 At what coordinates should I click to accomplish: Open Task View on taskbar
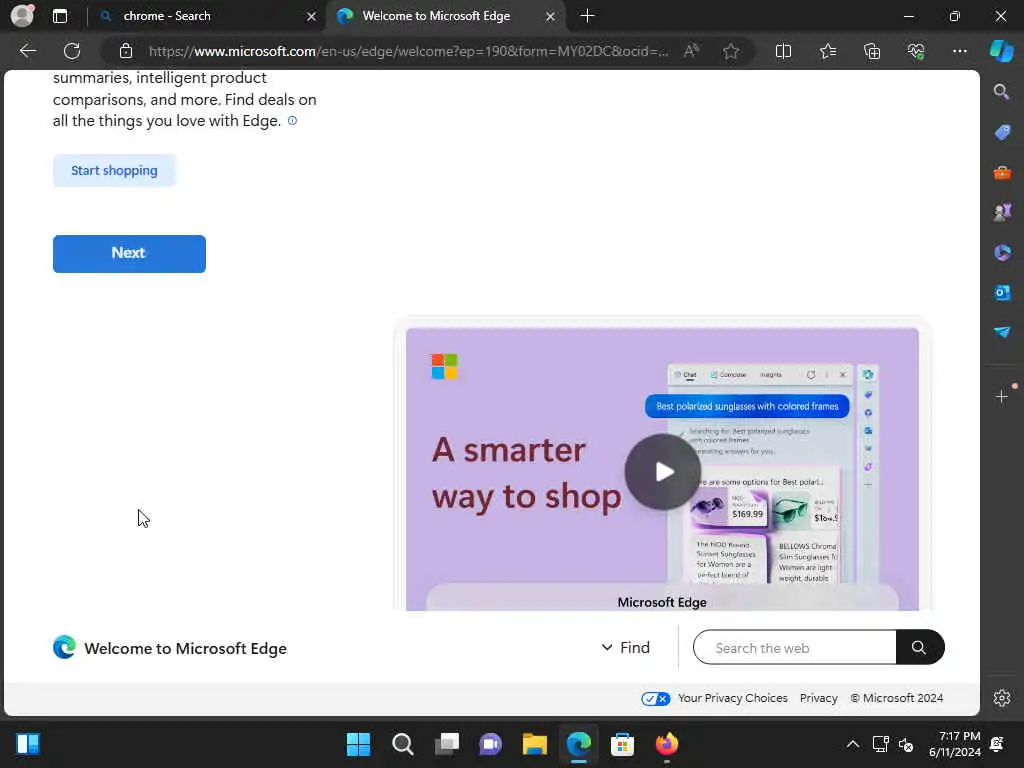coord(447,744)
